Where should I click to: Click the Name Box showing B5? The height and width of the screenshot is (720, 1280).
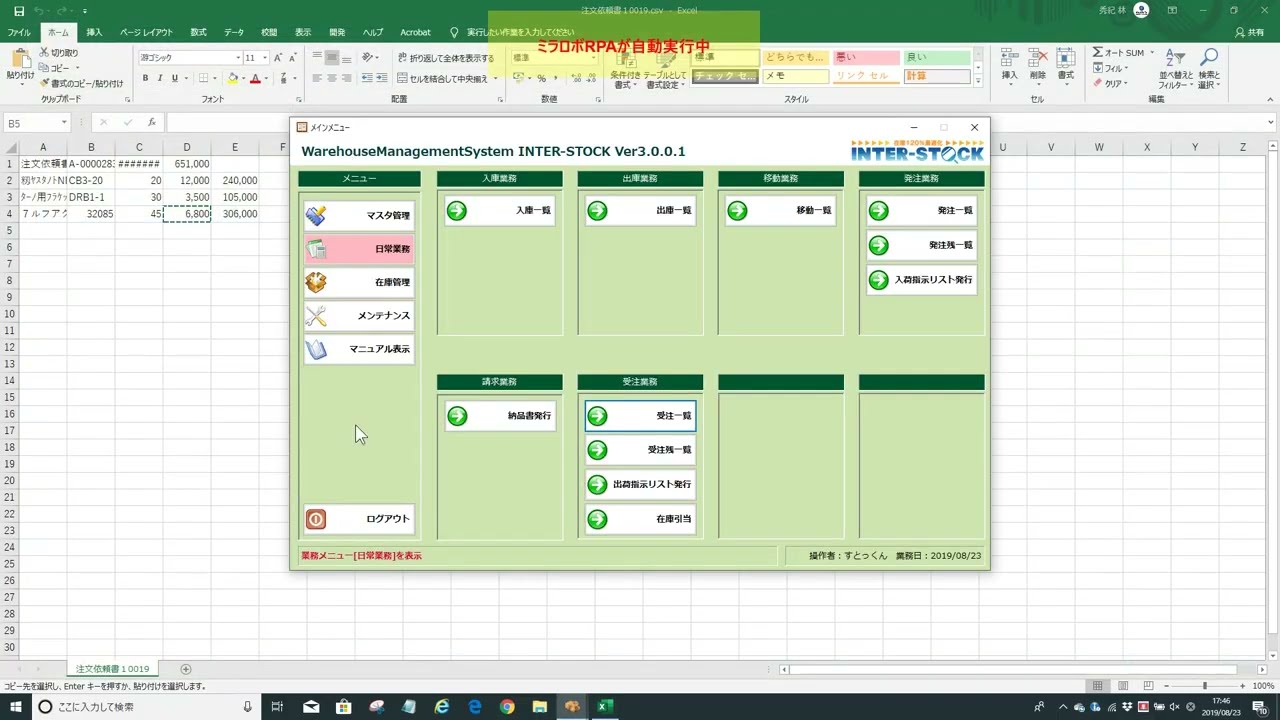tap(31, 122)
